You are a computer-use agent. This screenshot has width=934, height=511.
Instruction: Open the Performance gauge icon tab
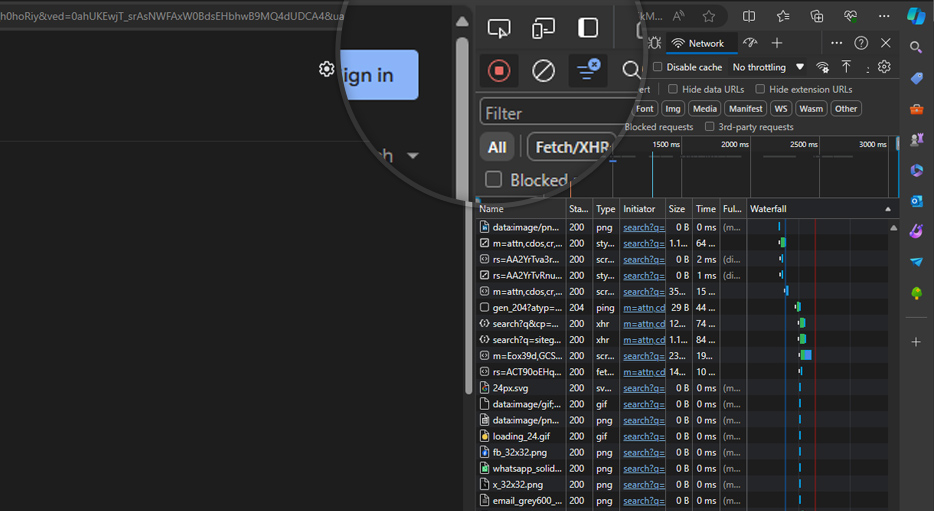tap(750, 43)
